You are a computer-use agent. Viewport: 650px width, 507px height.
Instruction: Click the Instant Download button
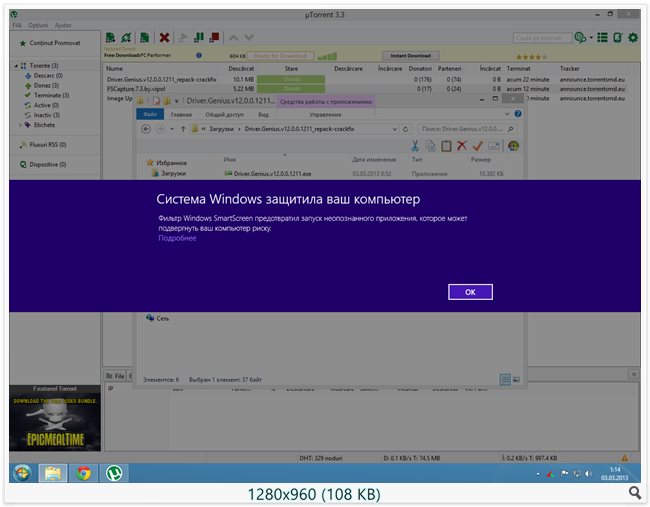(x=410, y=56)
